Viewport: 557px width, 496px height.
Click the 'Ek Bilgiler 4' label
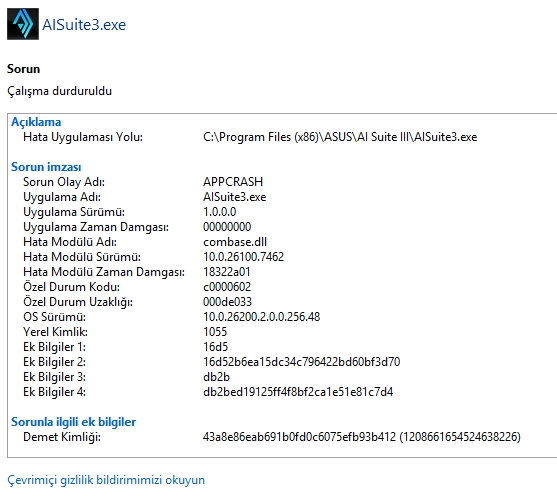point(54,392)
